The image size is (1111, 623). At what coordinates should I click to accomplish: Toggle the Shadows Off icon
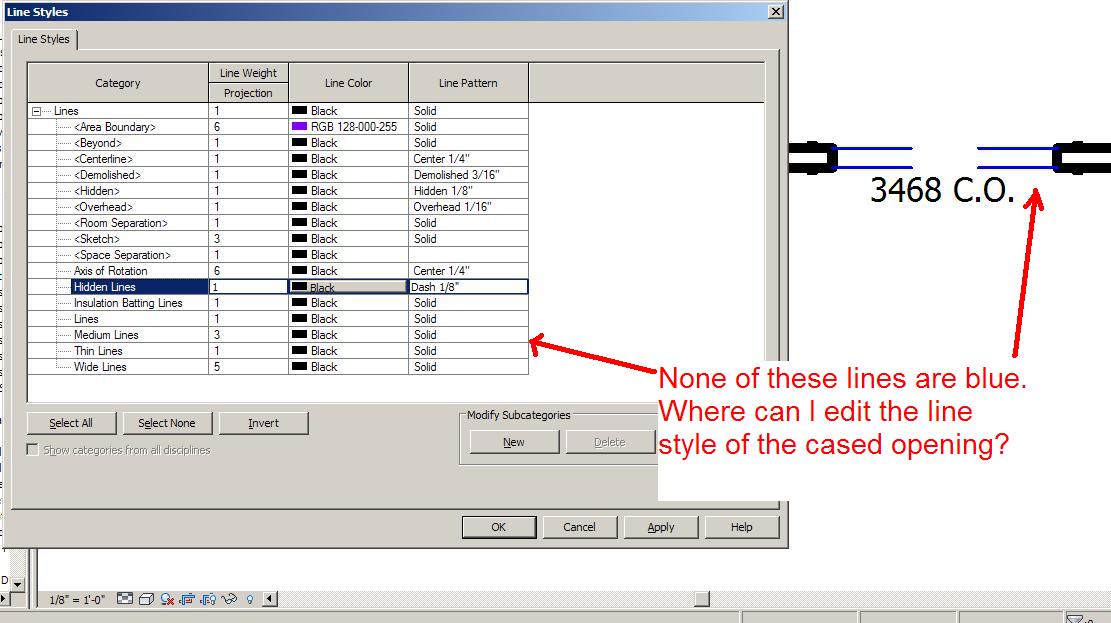pyautogui.click(x=167, y=599)
